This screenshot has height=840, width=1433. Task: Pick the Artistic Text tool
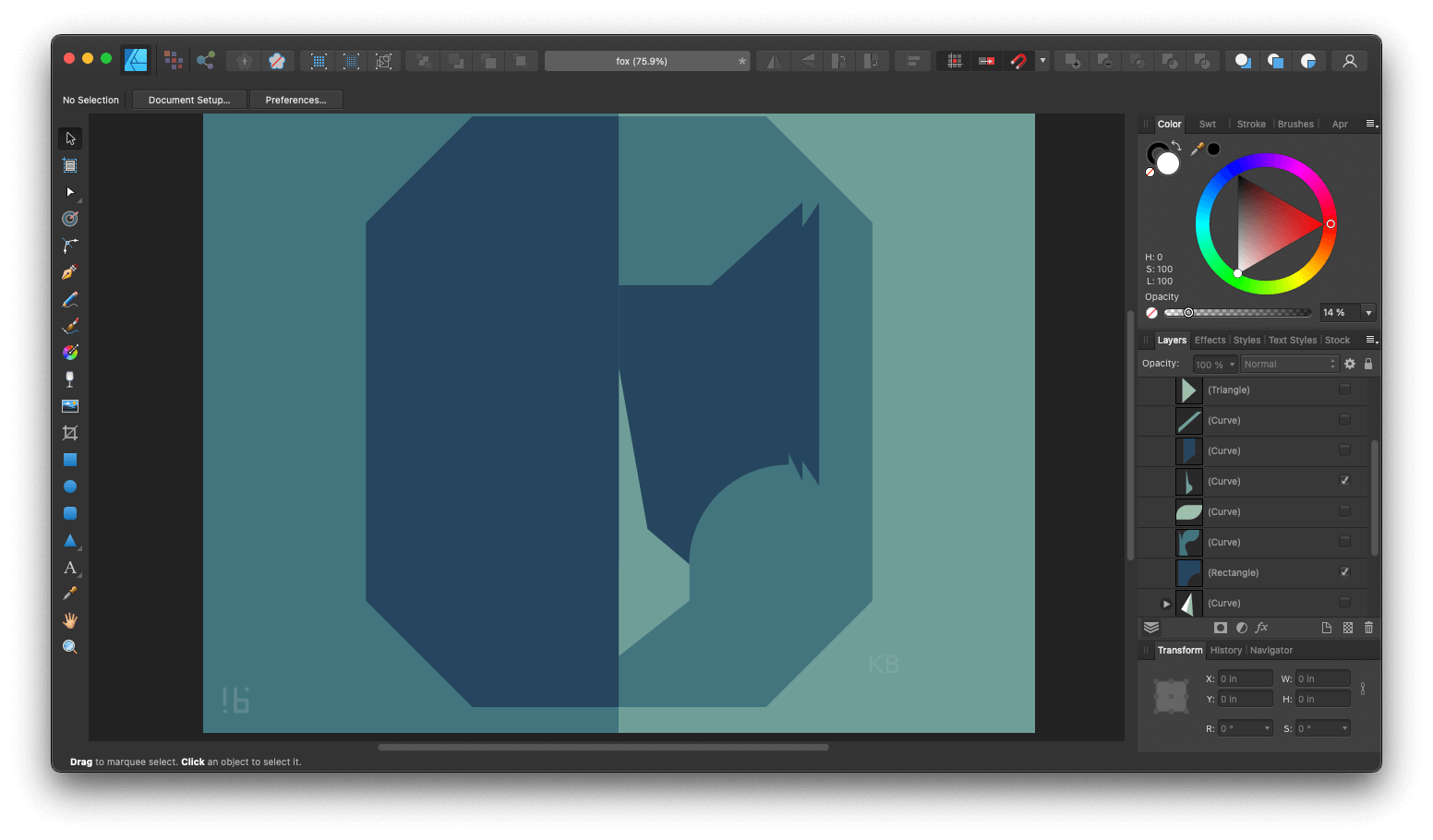[x=69, y=568]
